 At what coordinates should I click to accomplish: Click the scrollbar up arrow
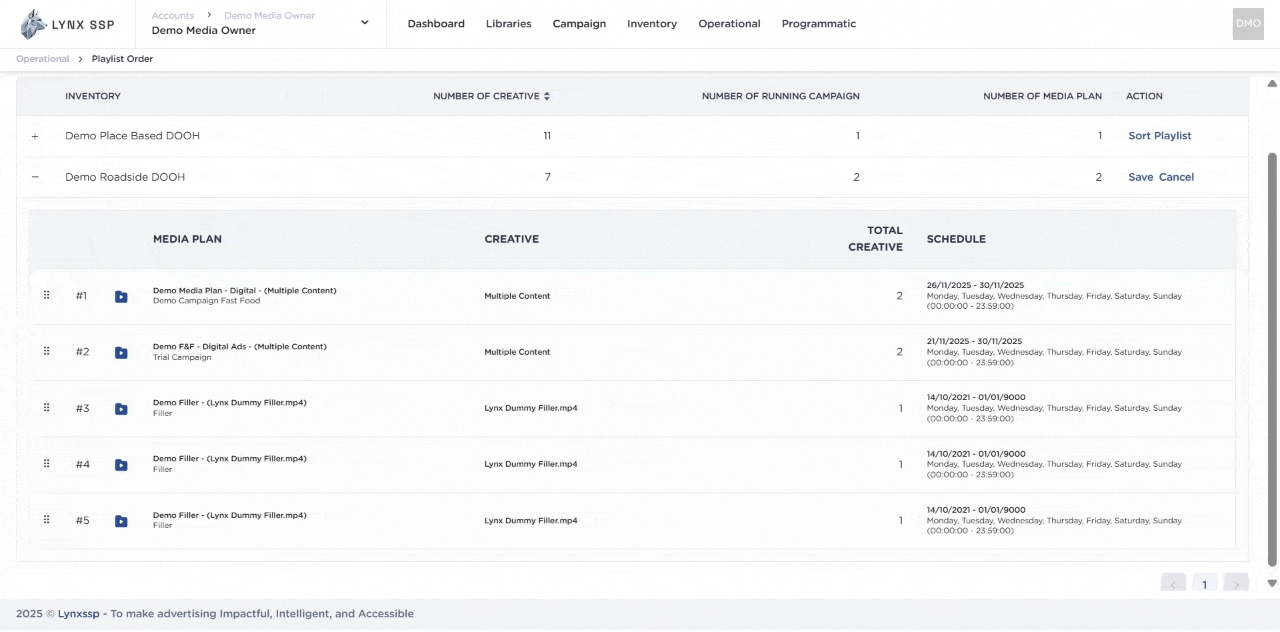point(1272,83)
